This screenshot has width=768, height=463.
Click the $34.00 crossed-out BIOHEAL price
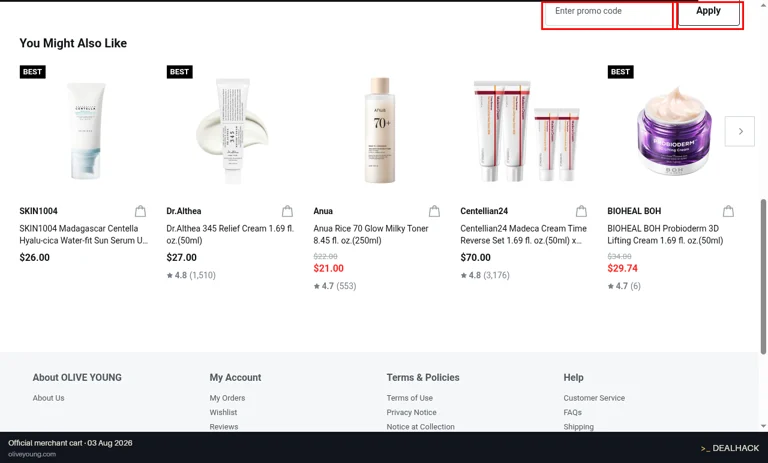(x=619, y=256)
